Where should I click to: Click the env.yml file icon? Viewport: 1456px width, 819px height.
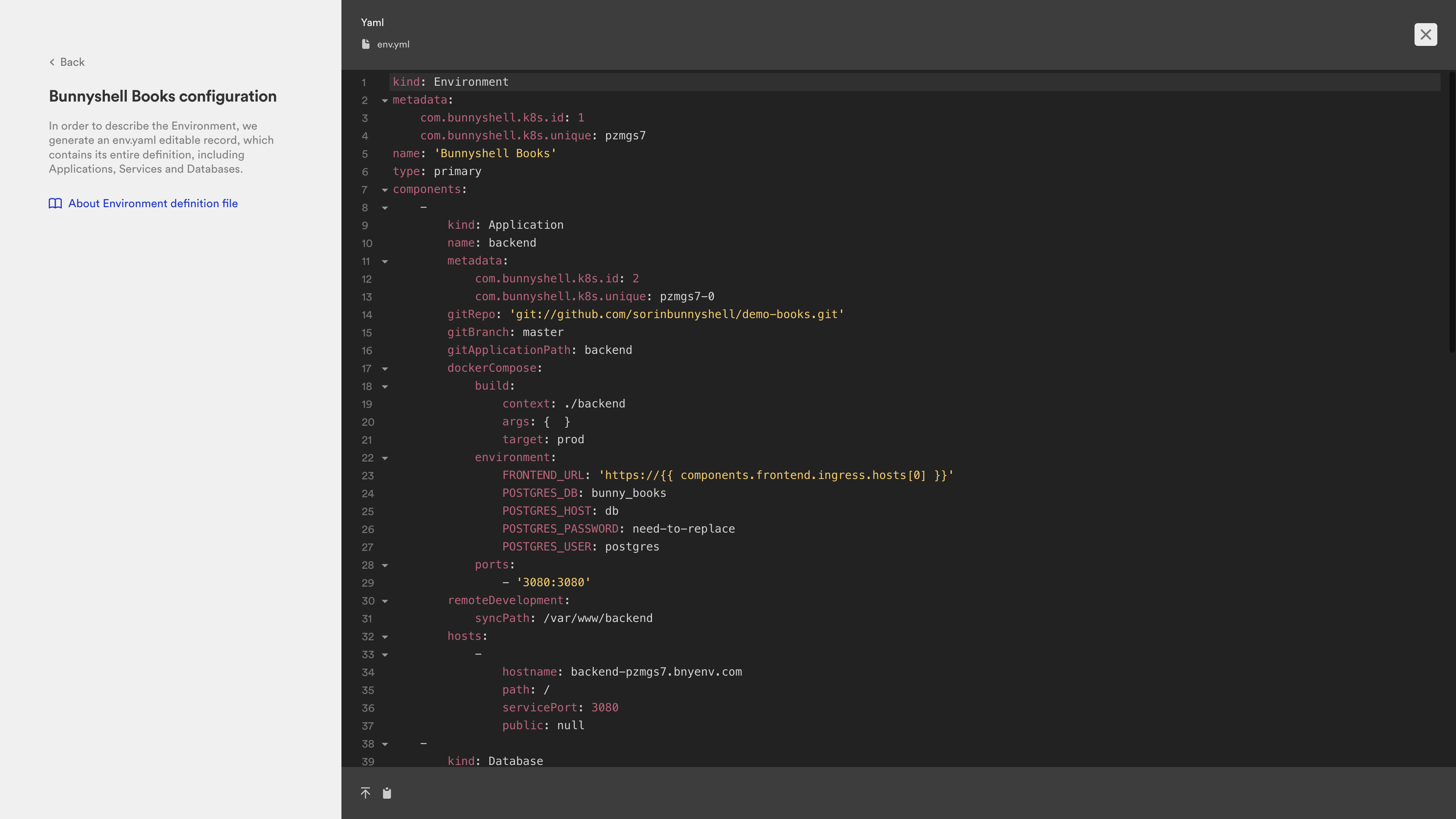(366, 44)
